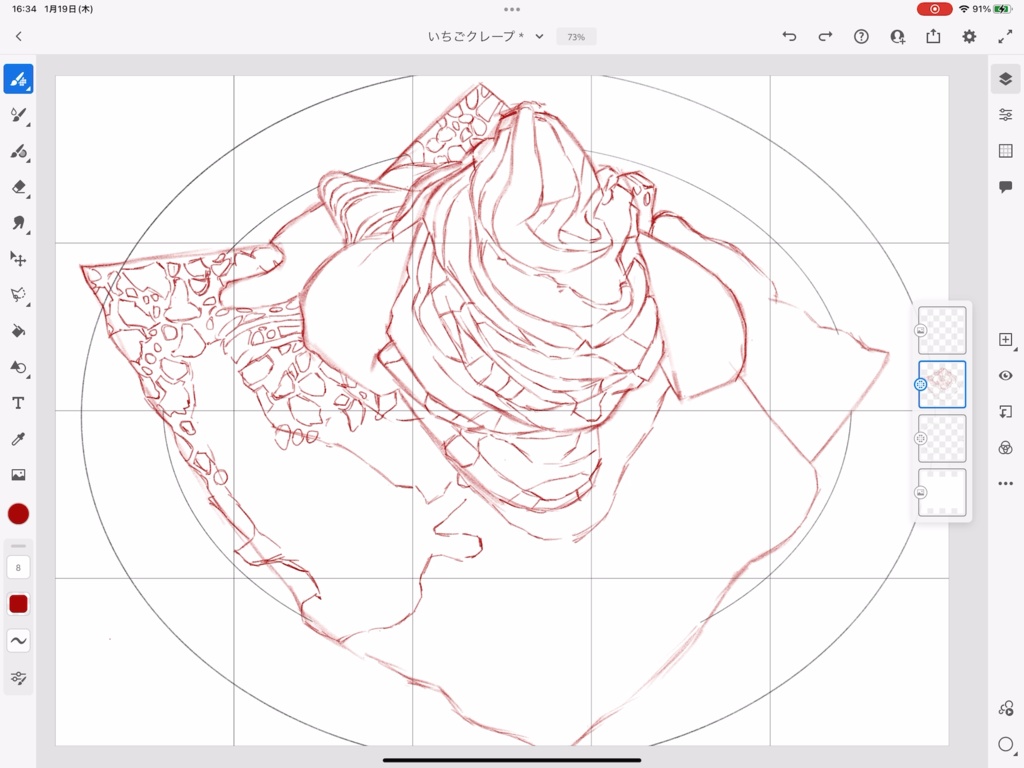Open the shapes-and-play icon near bottom right
This screenshot has width=1024, height=768.
pyautogui.click(x=1006, y=708)
